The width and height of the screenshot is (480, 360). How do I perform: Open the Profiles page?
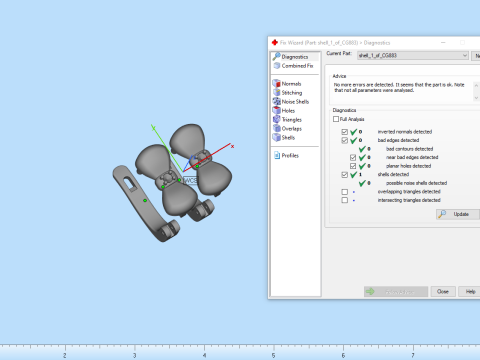coord(290,155)
